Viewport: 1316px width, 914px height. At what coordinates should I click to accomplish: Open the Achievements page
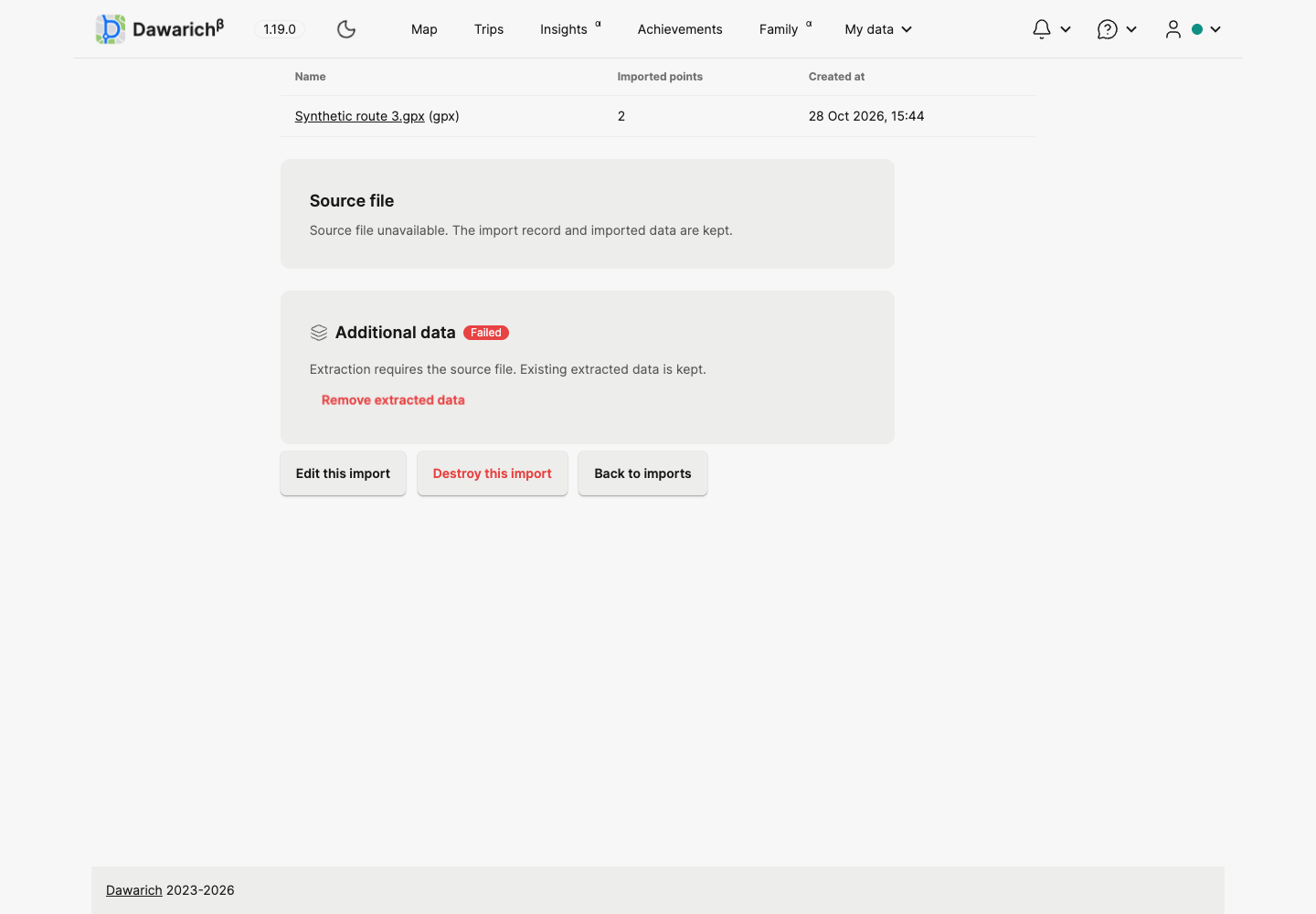680,29
